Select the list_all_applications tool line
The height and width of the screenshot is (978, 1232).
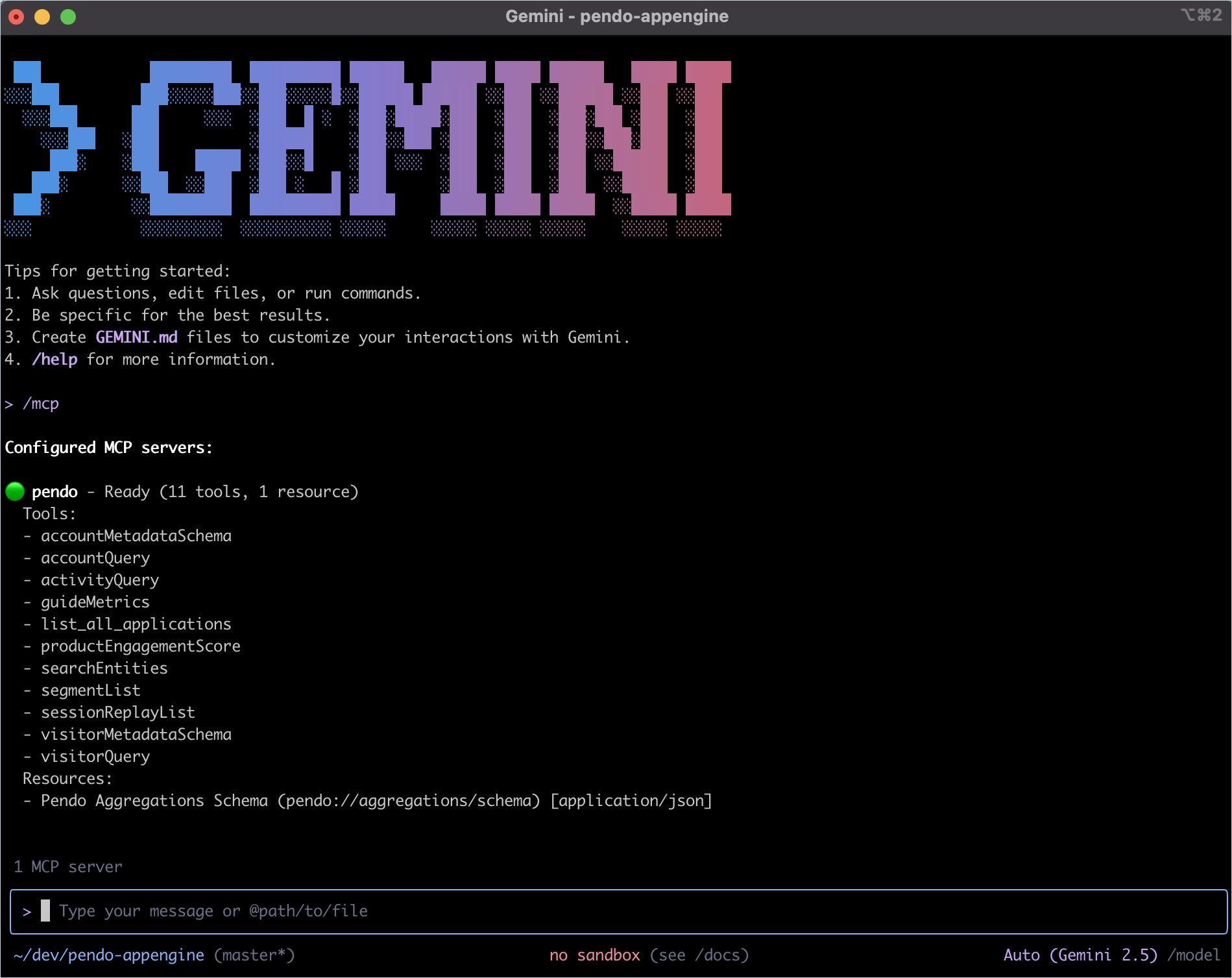[128, 624]
